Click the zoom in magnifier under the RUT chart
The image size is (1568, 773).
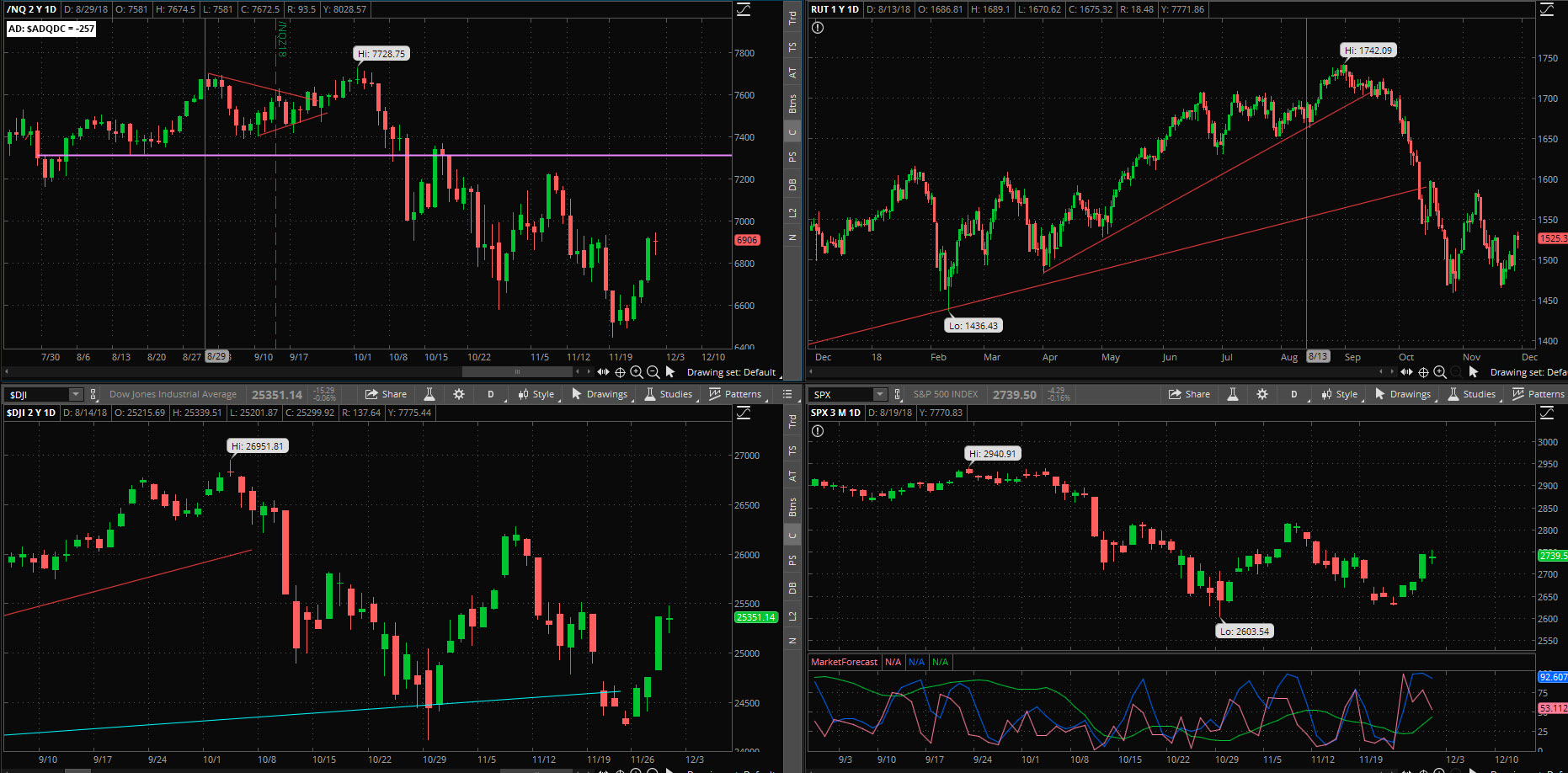click(1440, 372)
